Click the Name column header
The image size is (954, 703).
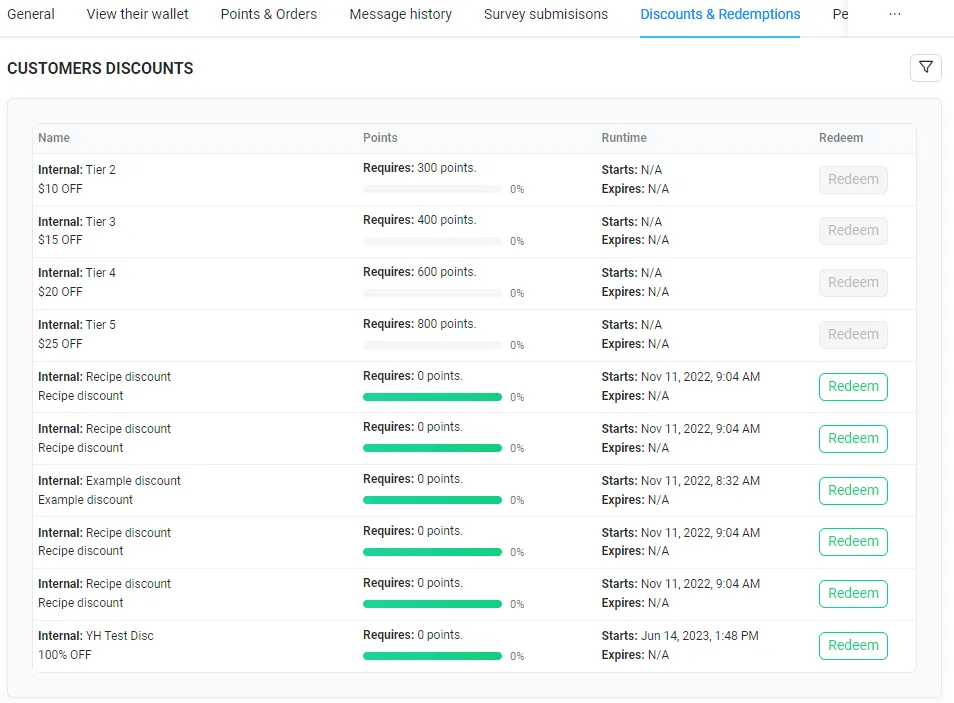[x=54, y=138]
